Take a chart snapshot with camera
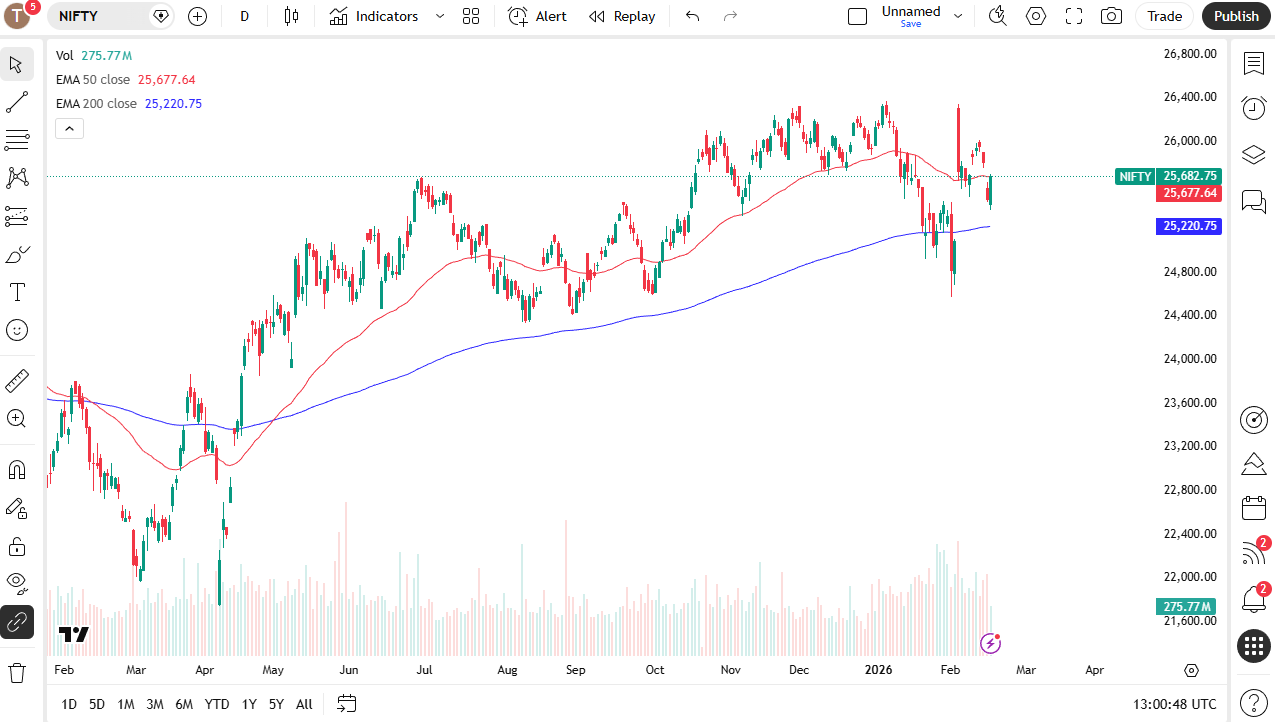 1111,16
